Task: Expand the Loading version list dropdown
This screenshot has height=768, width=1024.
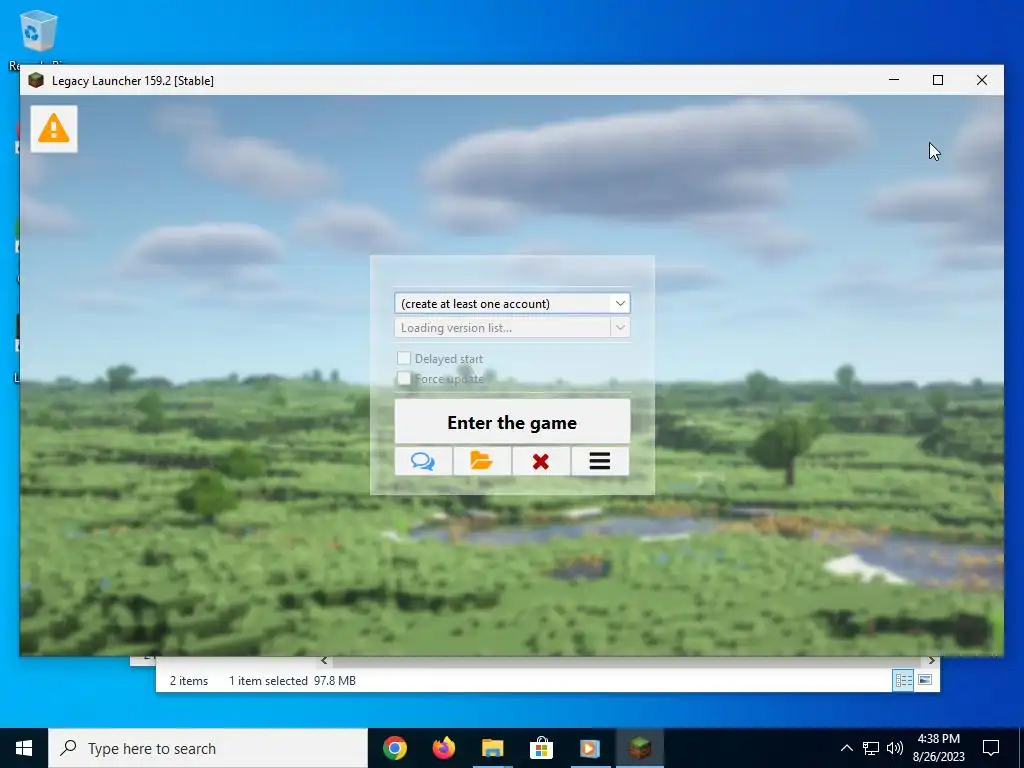Action: [x=620, y=327]
